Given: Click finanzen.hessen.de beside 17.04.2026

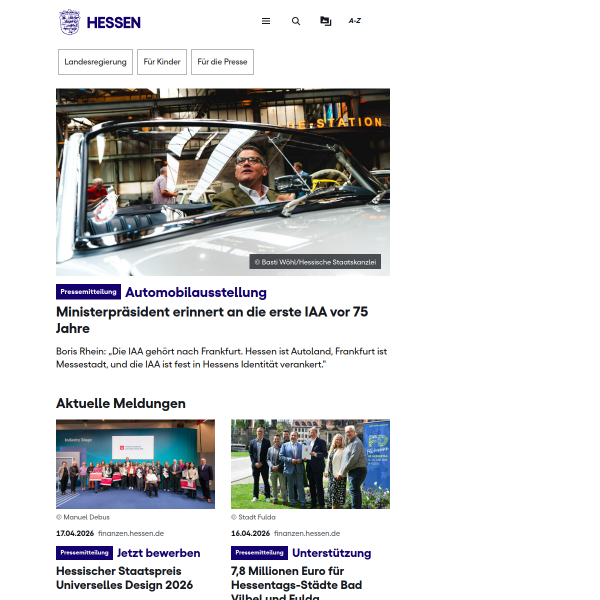Looking at the screenshot, I should point(131,533).
